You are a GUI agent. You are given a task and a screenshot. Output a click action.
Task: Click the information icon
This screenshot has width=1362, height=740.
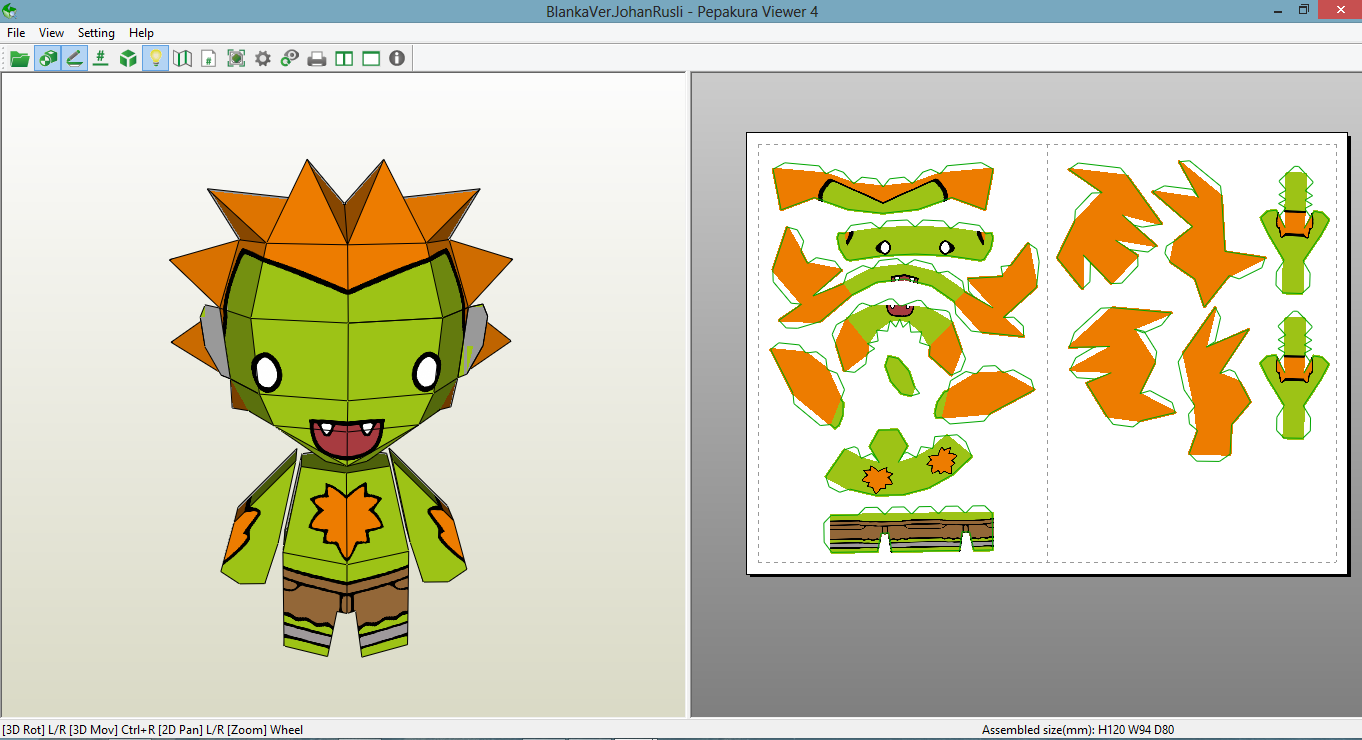(397, 59)
